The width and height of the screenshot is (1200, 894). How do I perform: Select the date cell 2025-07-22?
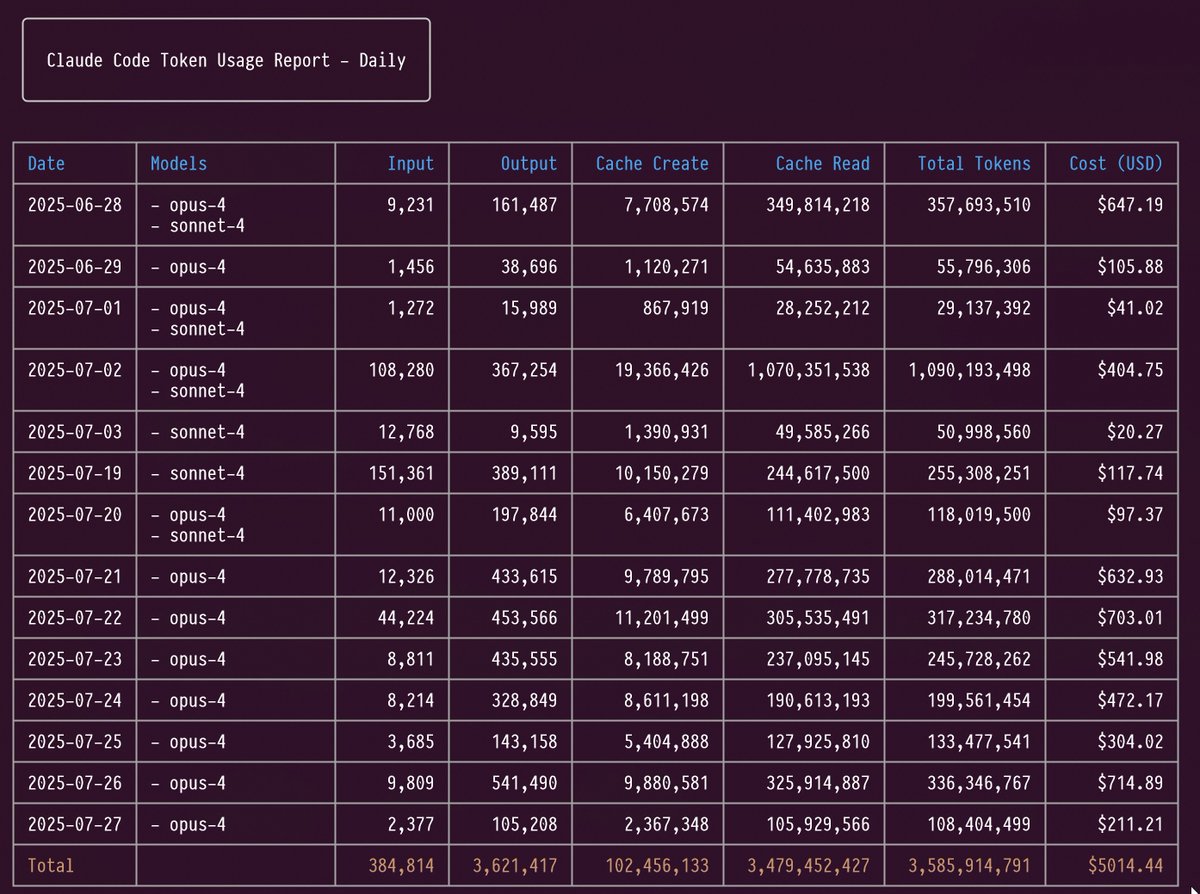click(75, 618)
